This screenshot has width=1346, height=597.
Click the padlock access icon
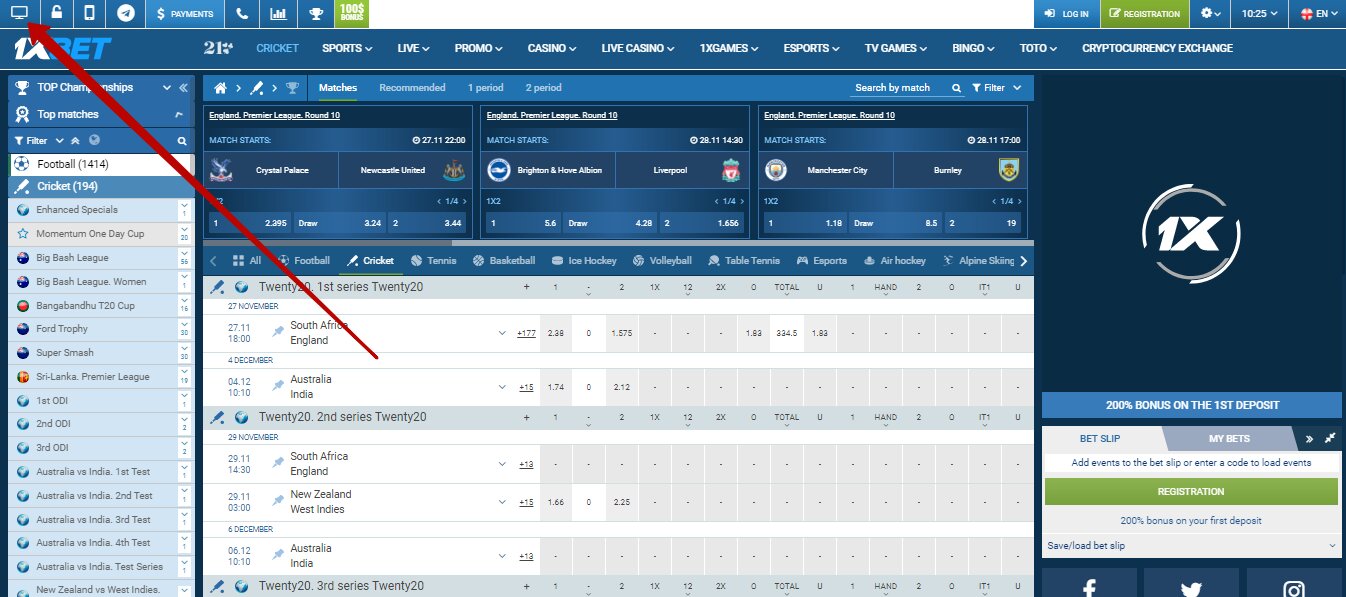click(56, 14)
